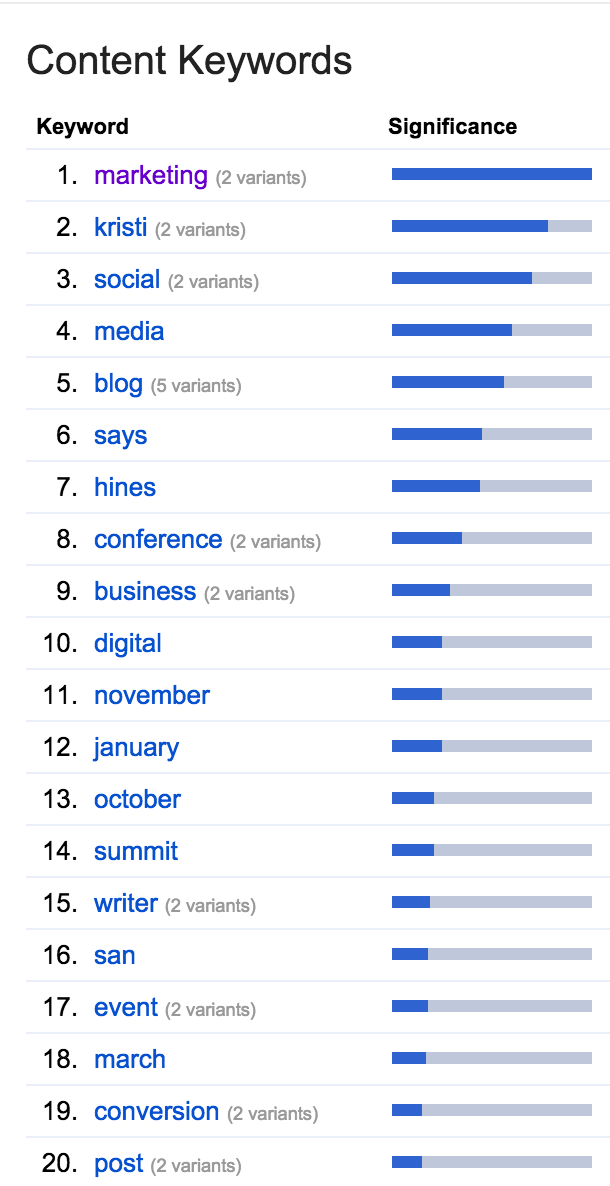Click the blog keyword link
The height and width of the screenshot is (1186, 610).
[x=118, y=383]
